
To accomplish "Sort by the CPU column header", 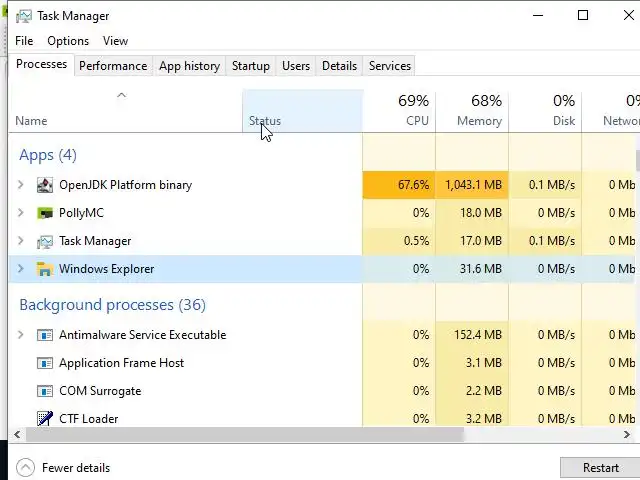I will click(x=399, y=111).
